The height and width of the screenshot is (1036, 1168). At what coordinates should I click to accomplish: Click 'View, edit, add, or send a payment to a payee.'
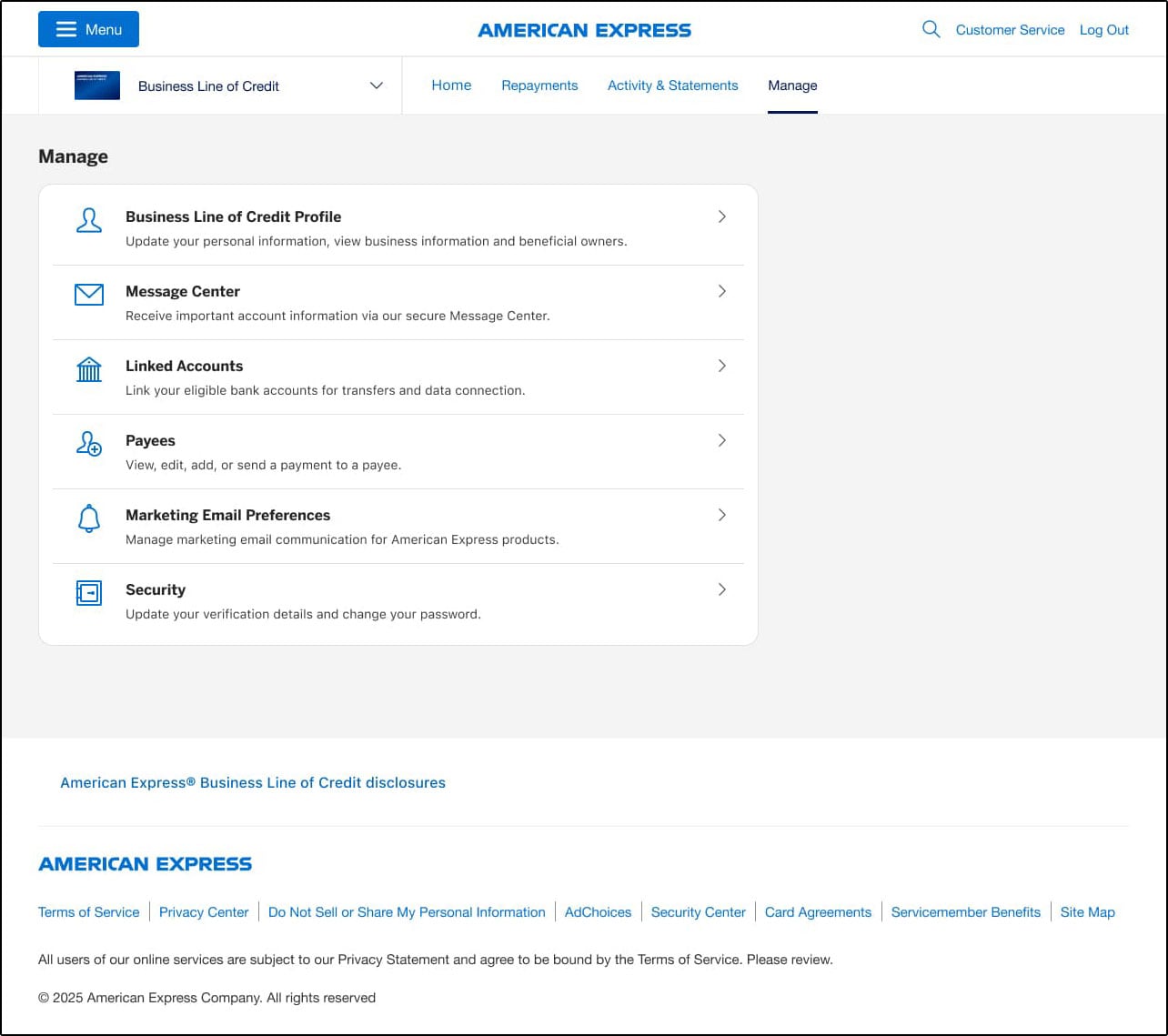tap(263, 465)
